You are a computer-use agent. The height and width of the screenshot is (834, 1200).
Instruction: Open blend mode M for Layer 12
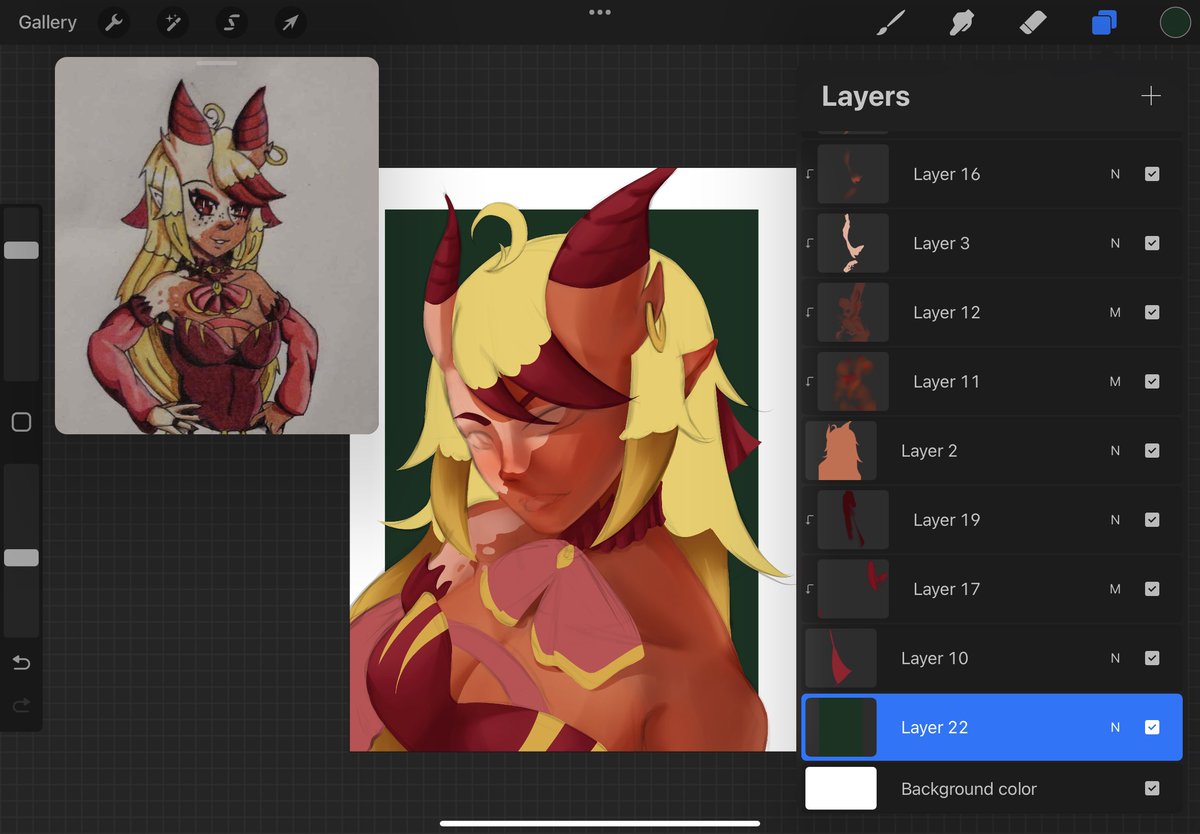point(1115,312)
